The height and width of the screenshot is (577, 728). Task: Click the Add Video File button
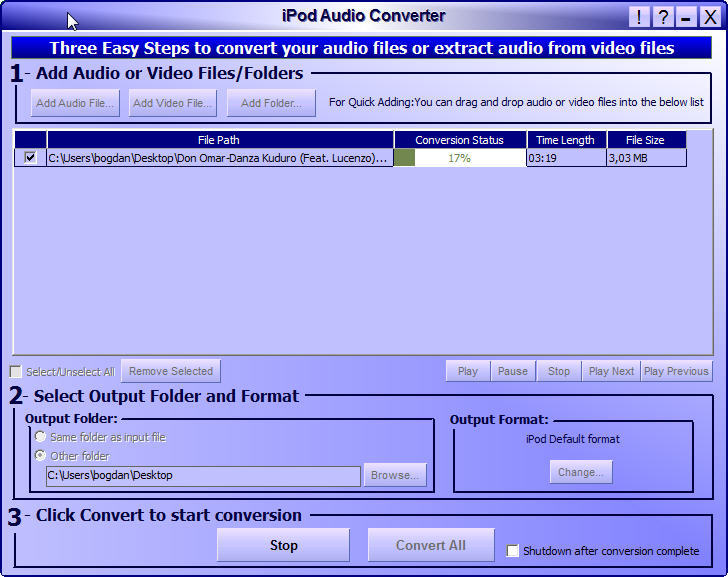172,103
